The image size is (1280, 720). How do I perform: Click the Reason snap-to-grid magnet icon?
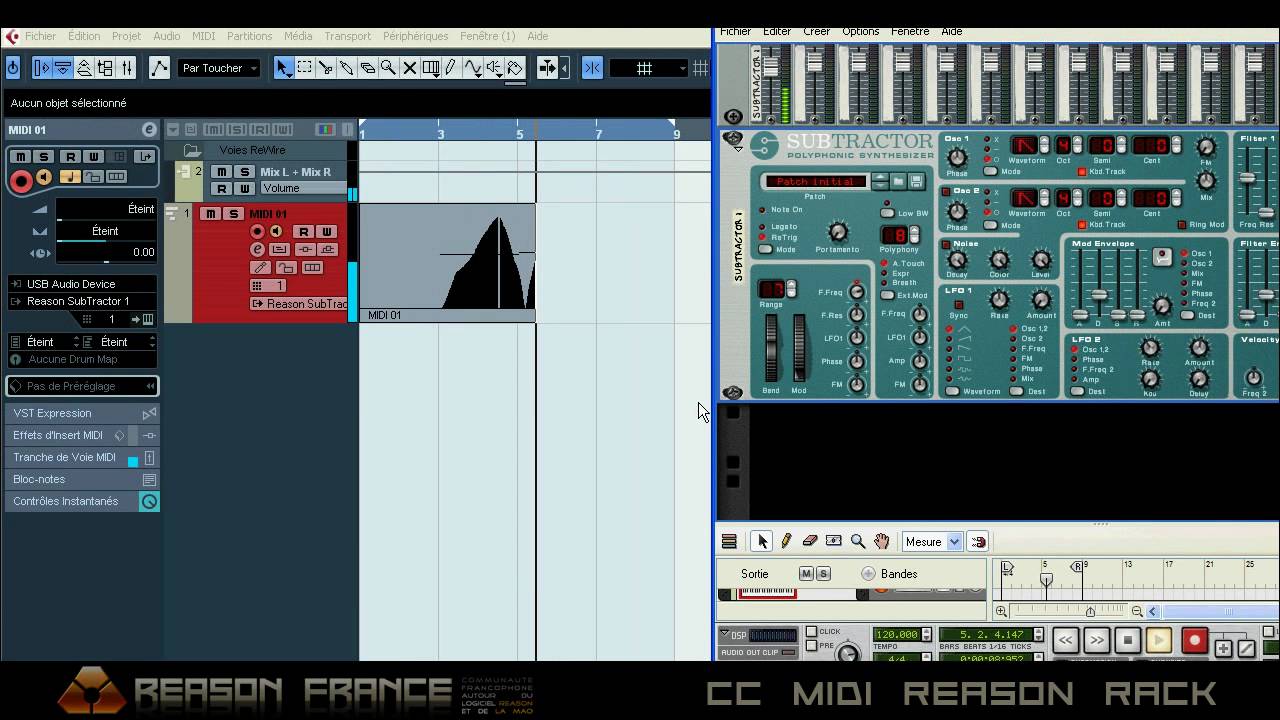[x=978, y=541]
